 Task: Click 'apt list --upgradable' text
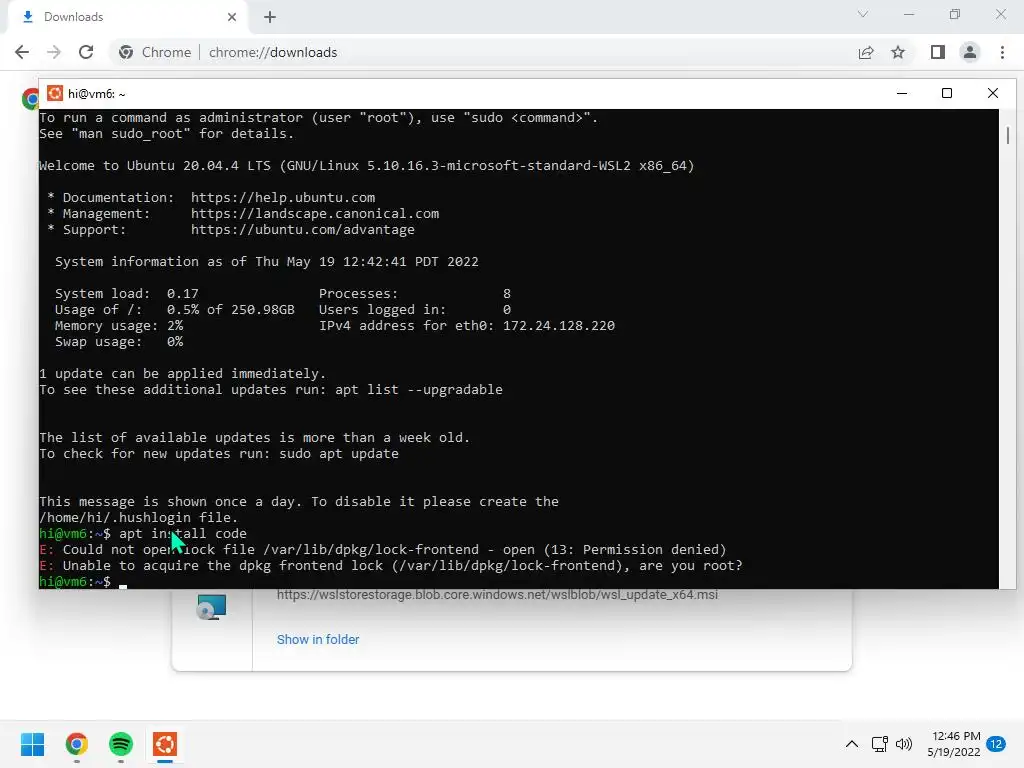419,389
